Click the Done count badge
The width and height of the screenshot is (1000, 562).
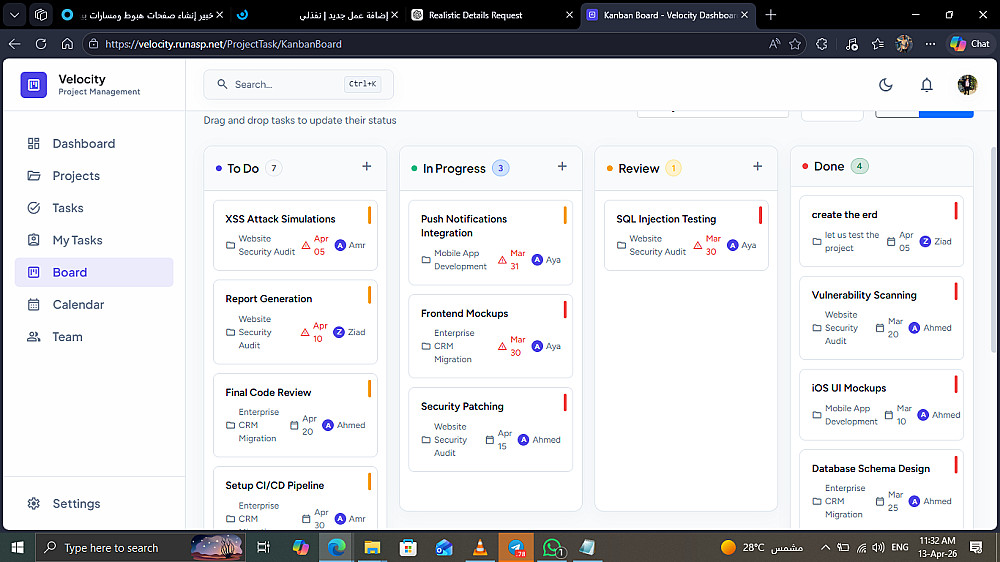click(859, 166)
